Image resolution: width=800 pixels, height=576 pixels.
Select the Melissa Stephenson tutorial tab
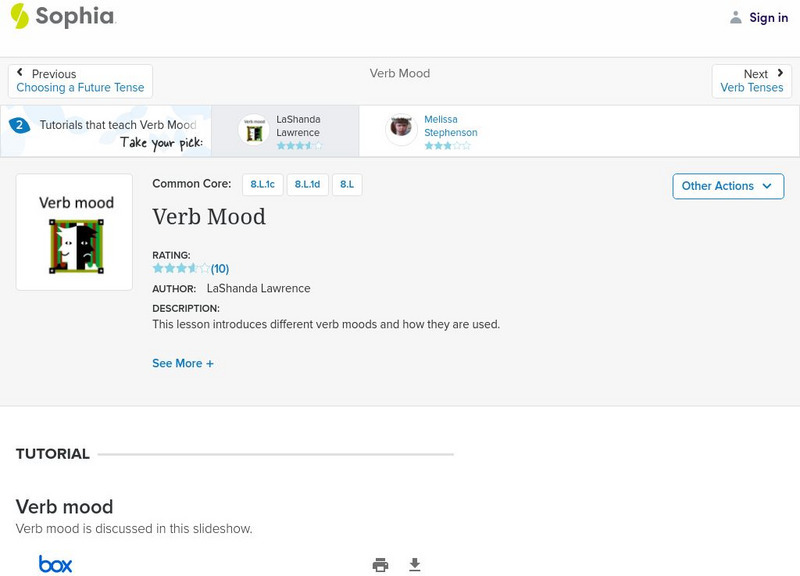pyautogui.click(x=450, y=131)
